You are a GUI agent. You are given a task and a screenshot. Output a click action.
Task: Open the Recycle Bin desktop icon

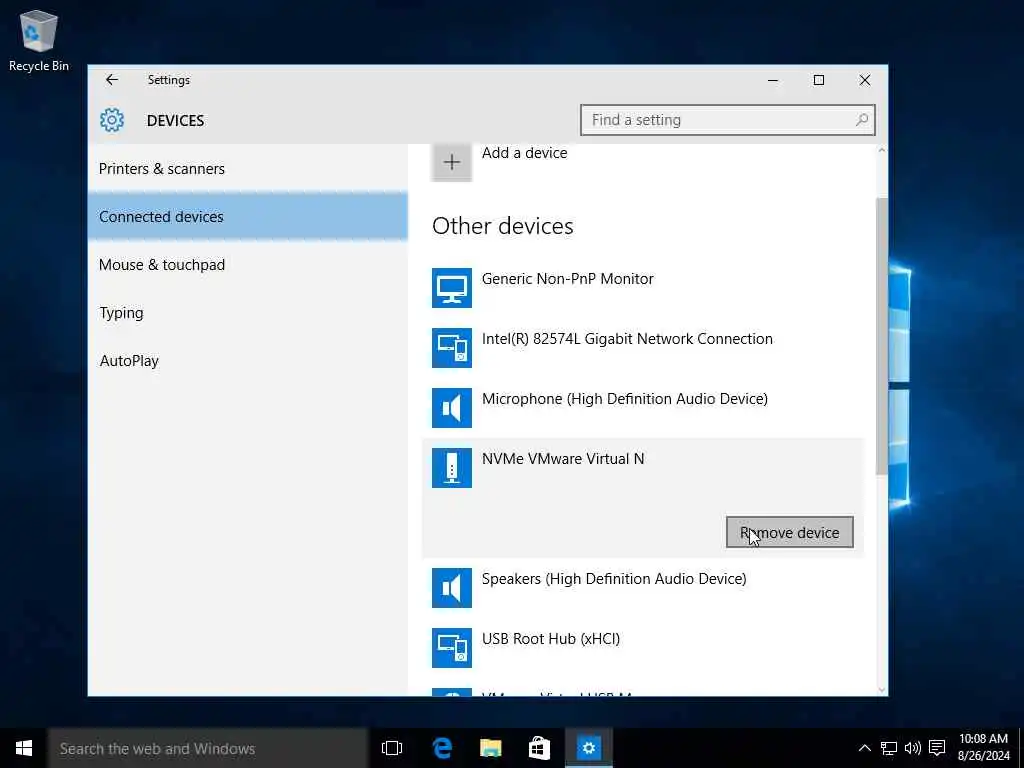[x=39, y=40]
